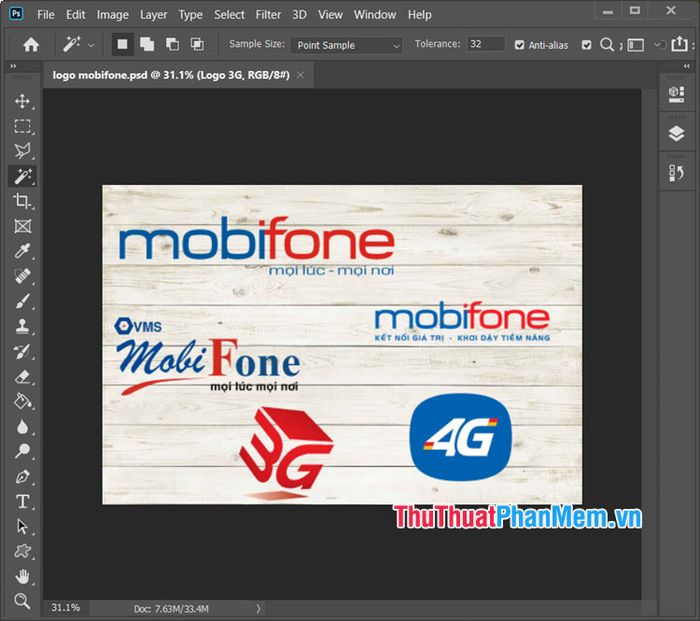Select the Rectangular Marquee tool

(x=22, y=126)
